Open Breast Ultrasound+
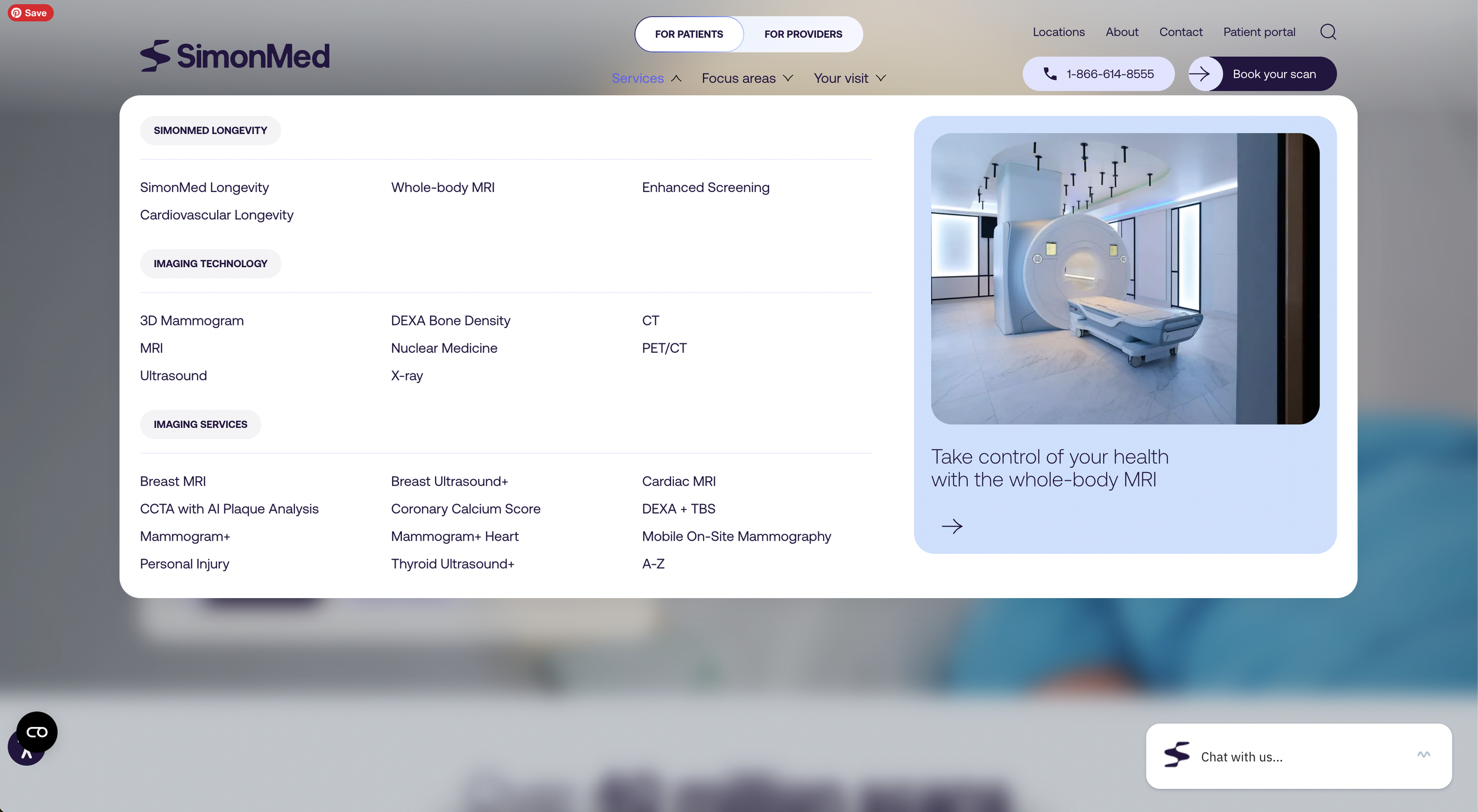This screenshot has height=812, width=1478. tap(449, 482)
